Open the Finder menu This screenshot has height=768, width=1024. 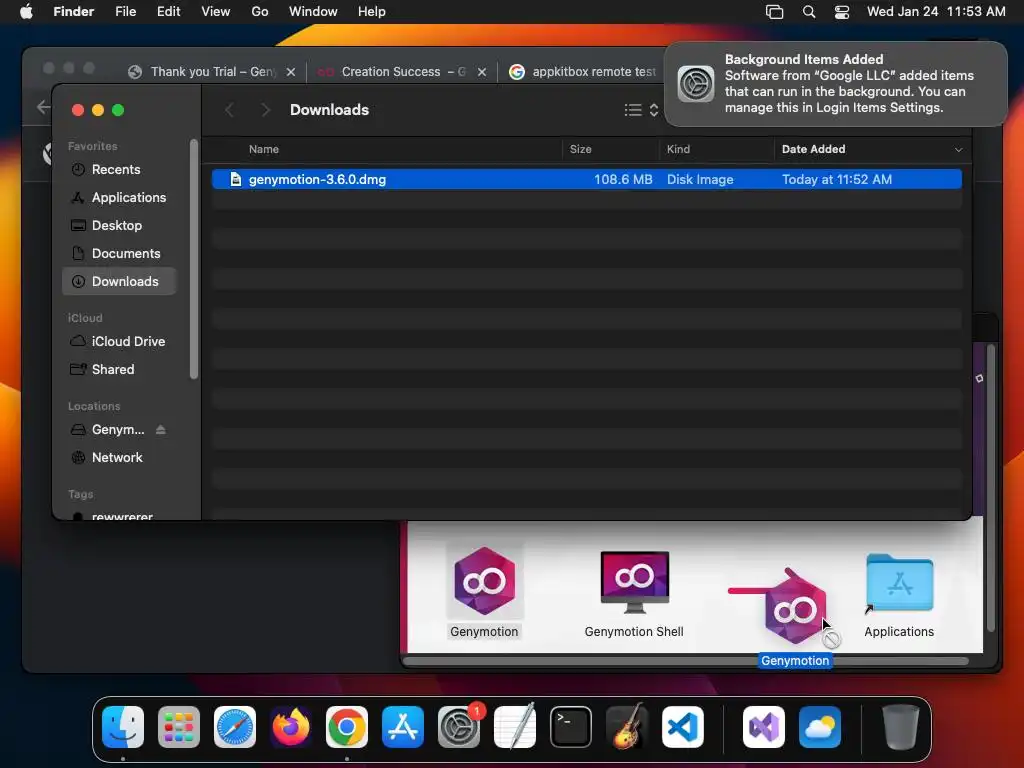click(74, 12)
